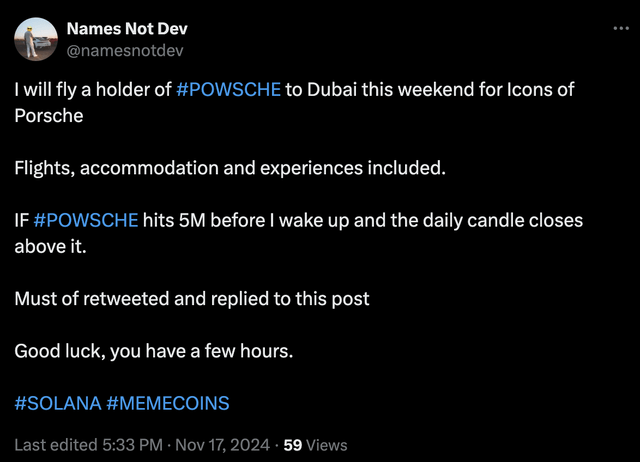Screen dimensions: 640x462
Task: Open #POWSCHE hashtag before "to Dubai"
Action: (228, 90)
